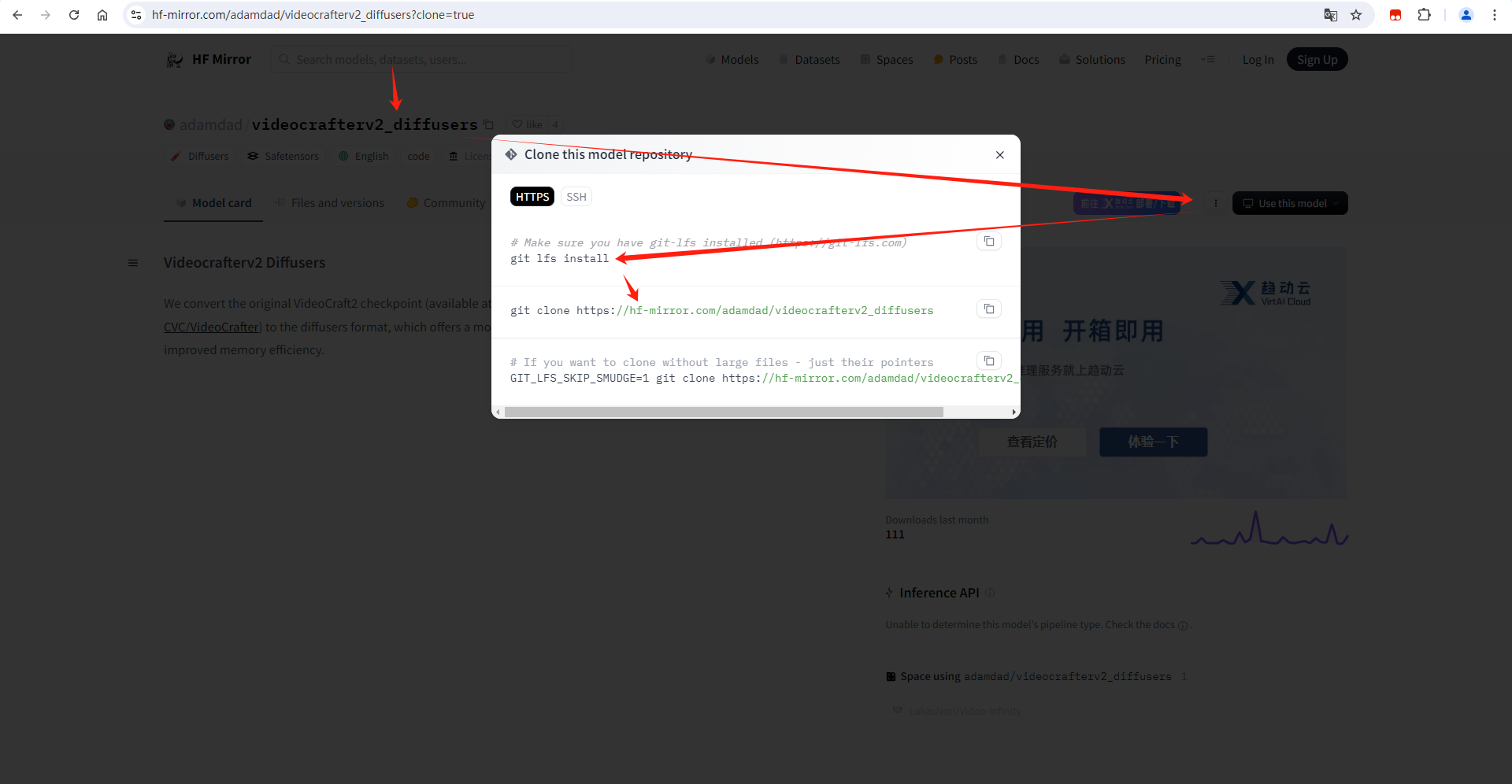This screenshot has height=784, width=1512.
Task: Switch to the Community tab
Action: click(x=447, y=203)
